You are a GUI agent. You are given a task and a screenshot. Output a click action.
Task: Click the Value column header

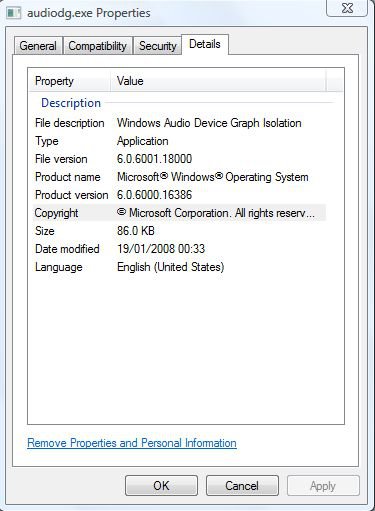click(218, 81)
